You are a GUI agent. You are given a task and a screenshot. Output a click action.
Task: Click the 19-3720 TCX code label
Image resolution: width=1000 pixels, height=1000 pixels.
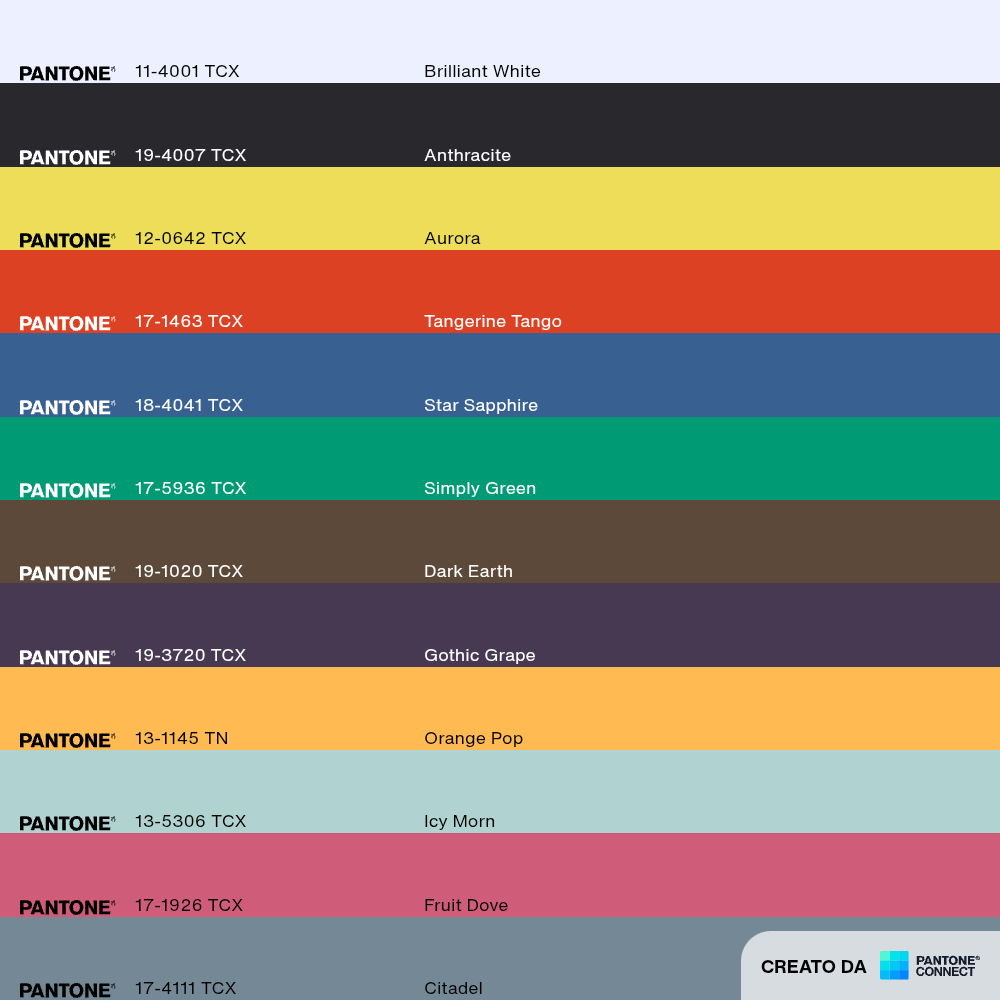(x=190, y=655)
